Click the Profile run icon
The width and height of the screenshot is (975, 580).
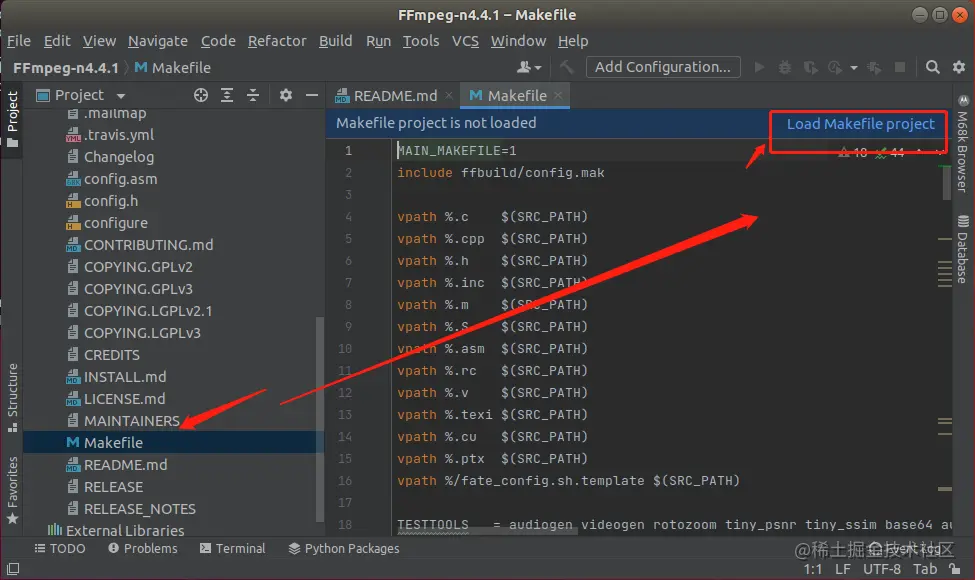[835, 67]
